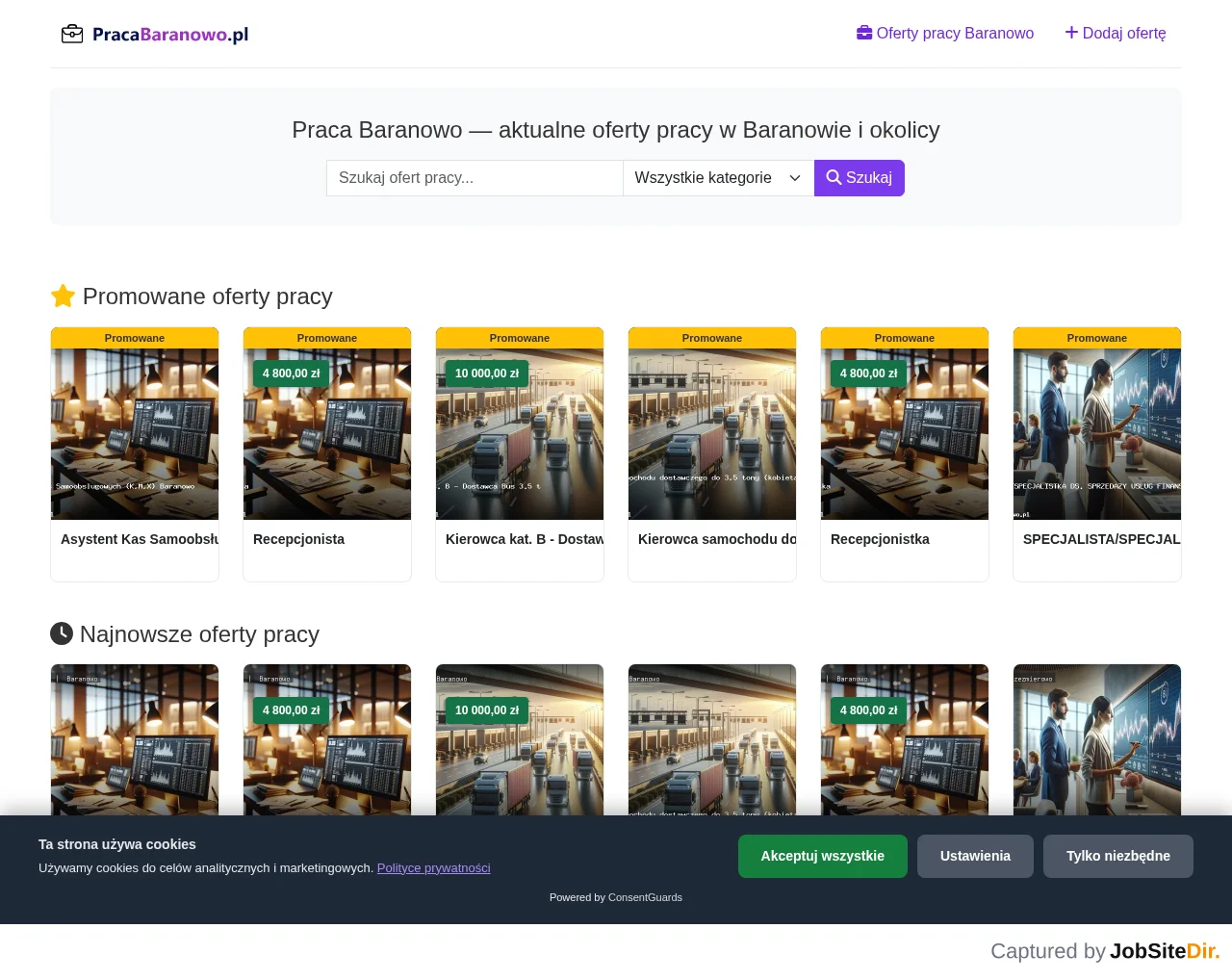1232x980 pixels.
Task: Click Tylko niezbędne cookies button
Action: click(1118, 856)
